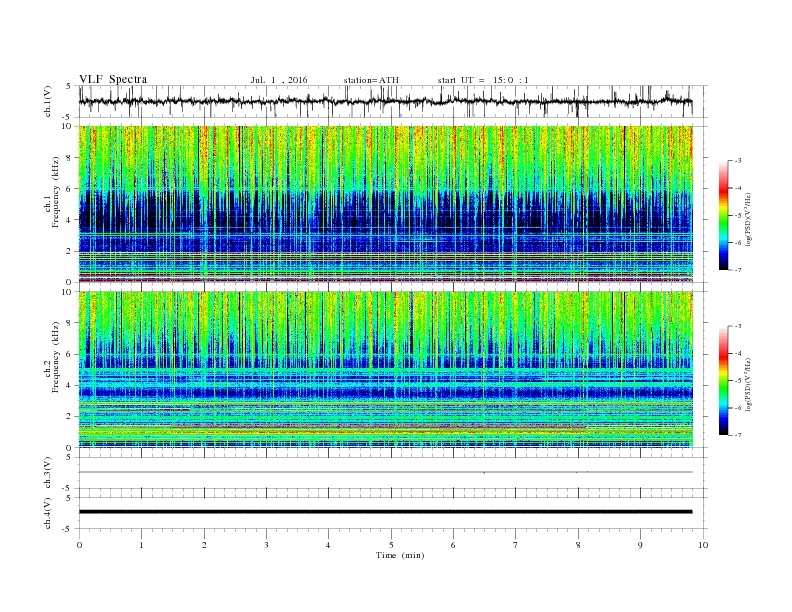The width and height of the screenshot is (792, 612).
Task: Click the ch.2 spectrogram color scale bar
Action: pos(723,380)
